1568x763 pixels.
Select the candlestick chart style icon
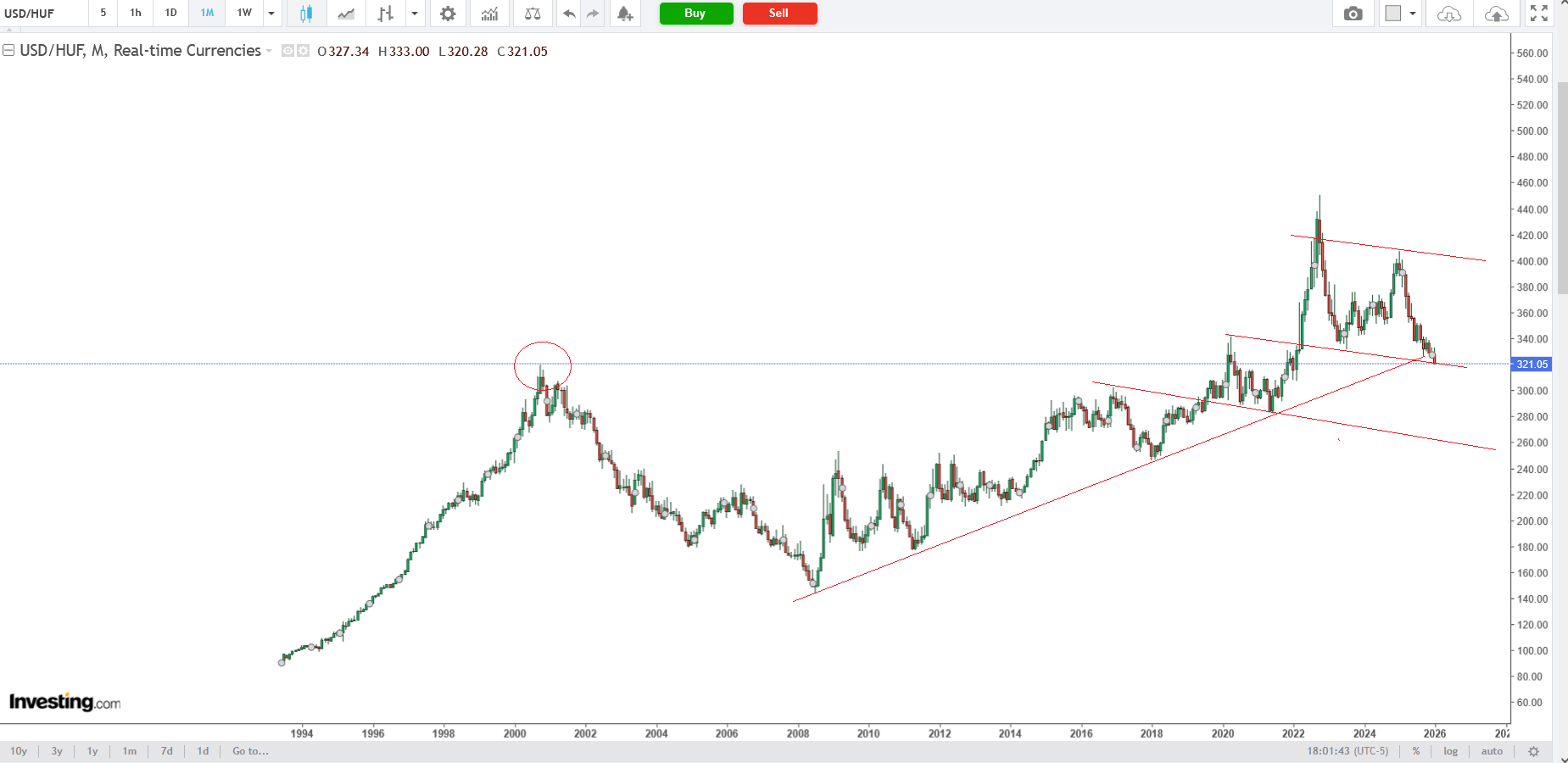click(306, 14)
